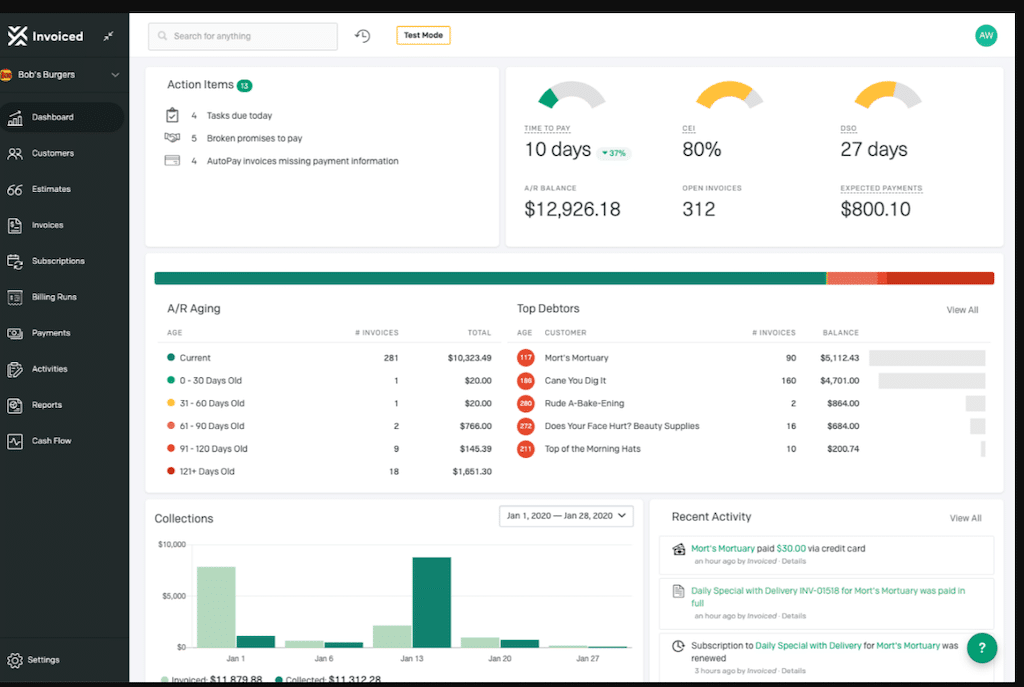This screenshot has height=687, width=1024.
Task: Toggle the Test Mode badge
Action: 423,36
